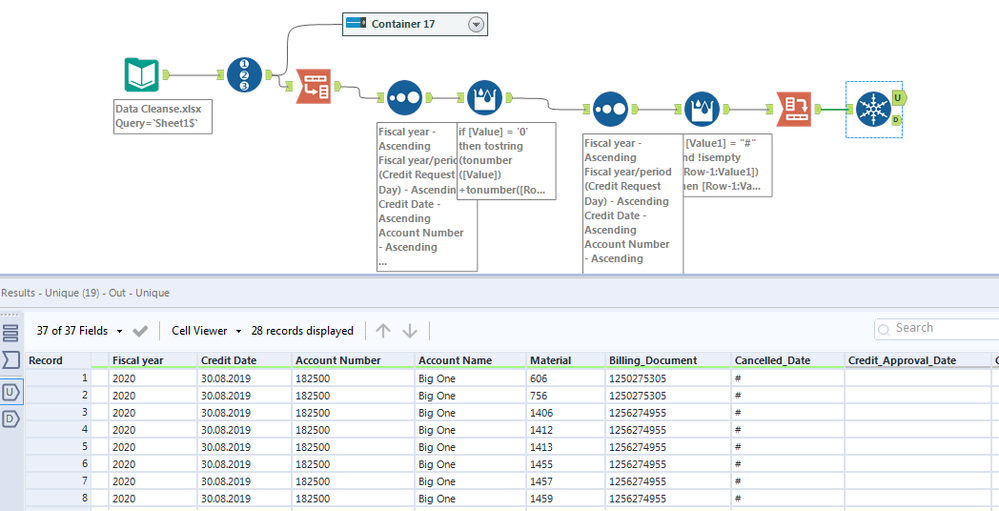This screenshot has height=511, width=999.
Task: Click the 28 records displayed label
Action: [x=303, y=331]
